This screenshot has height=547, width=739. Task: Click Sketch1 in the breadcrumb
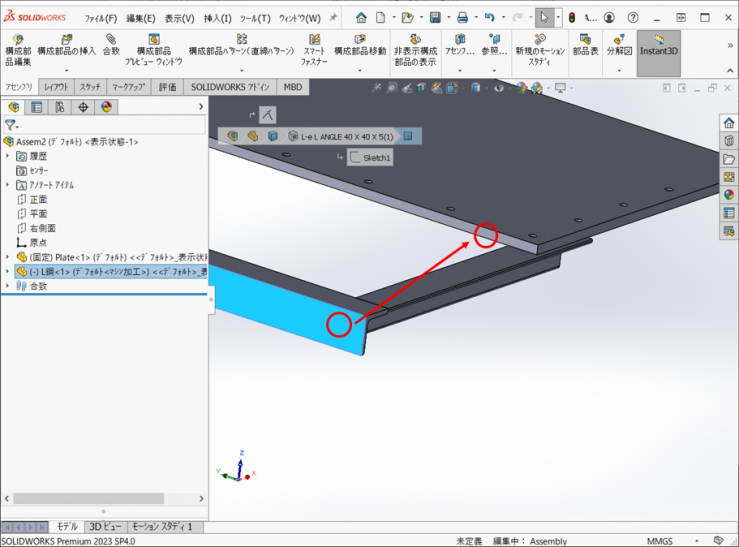(370, 158)
